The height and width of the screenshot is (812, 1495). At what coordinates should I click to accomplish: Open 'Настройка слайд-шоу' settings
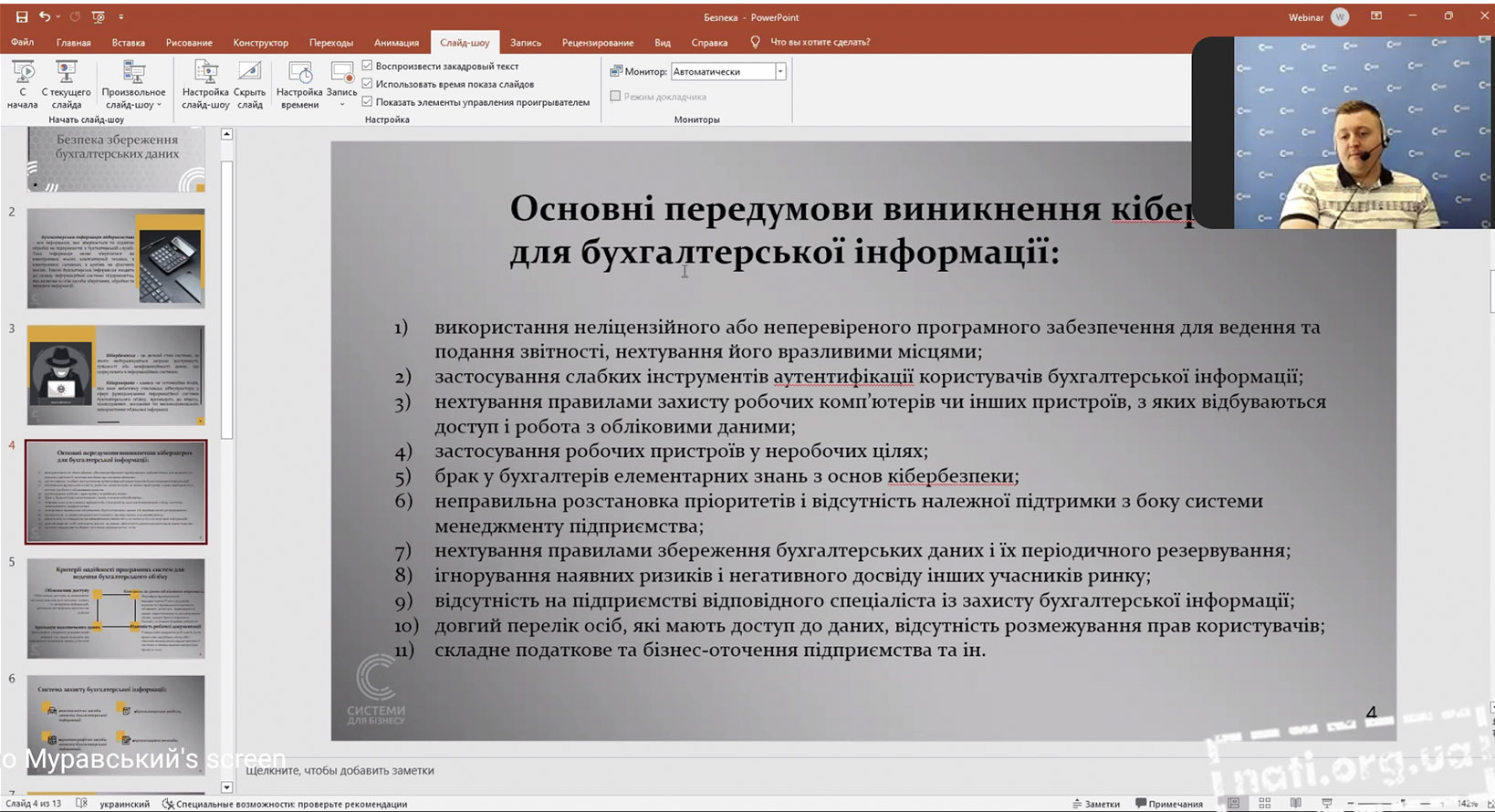(x=205, y=85)
